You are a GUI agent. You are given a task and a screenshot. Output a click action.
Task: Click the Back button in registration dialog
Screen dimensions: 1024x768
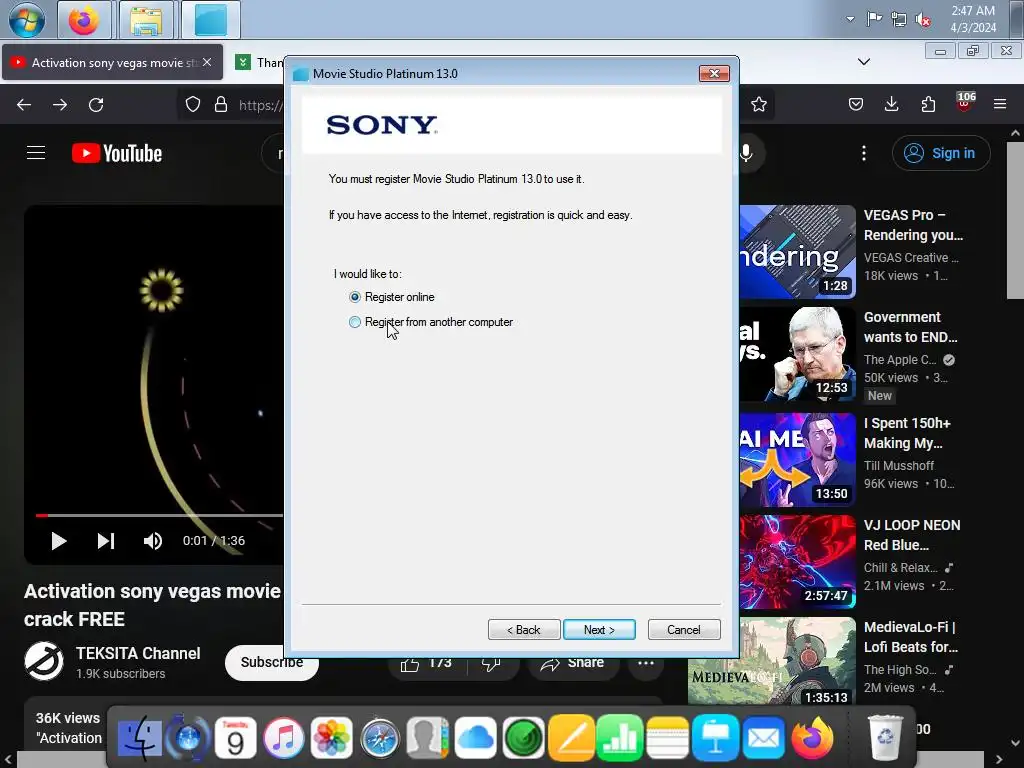coord(524,630)
